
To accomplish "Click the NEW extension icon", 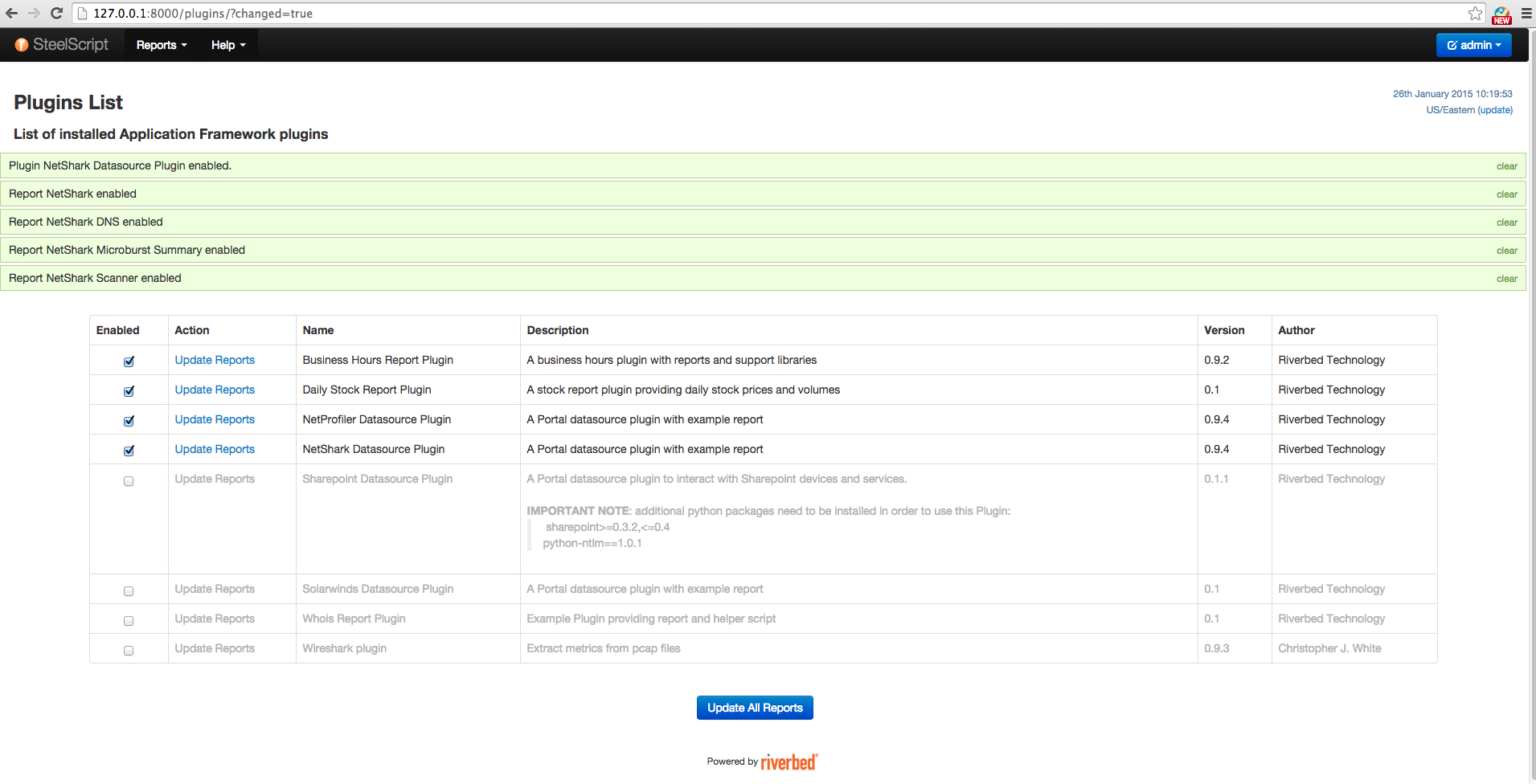I will point(1501,14).
